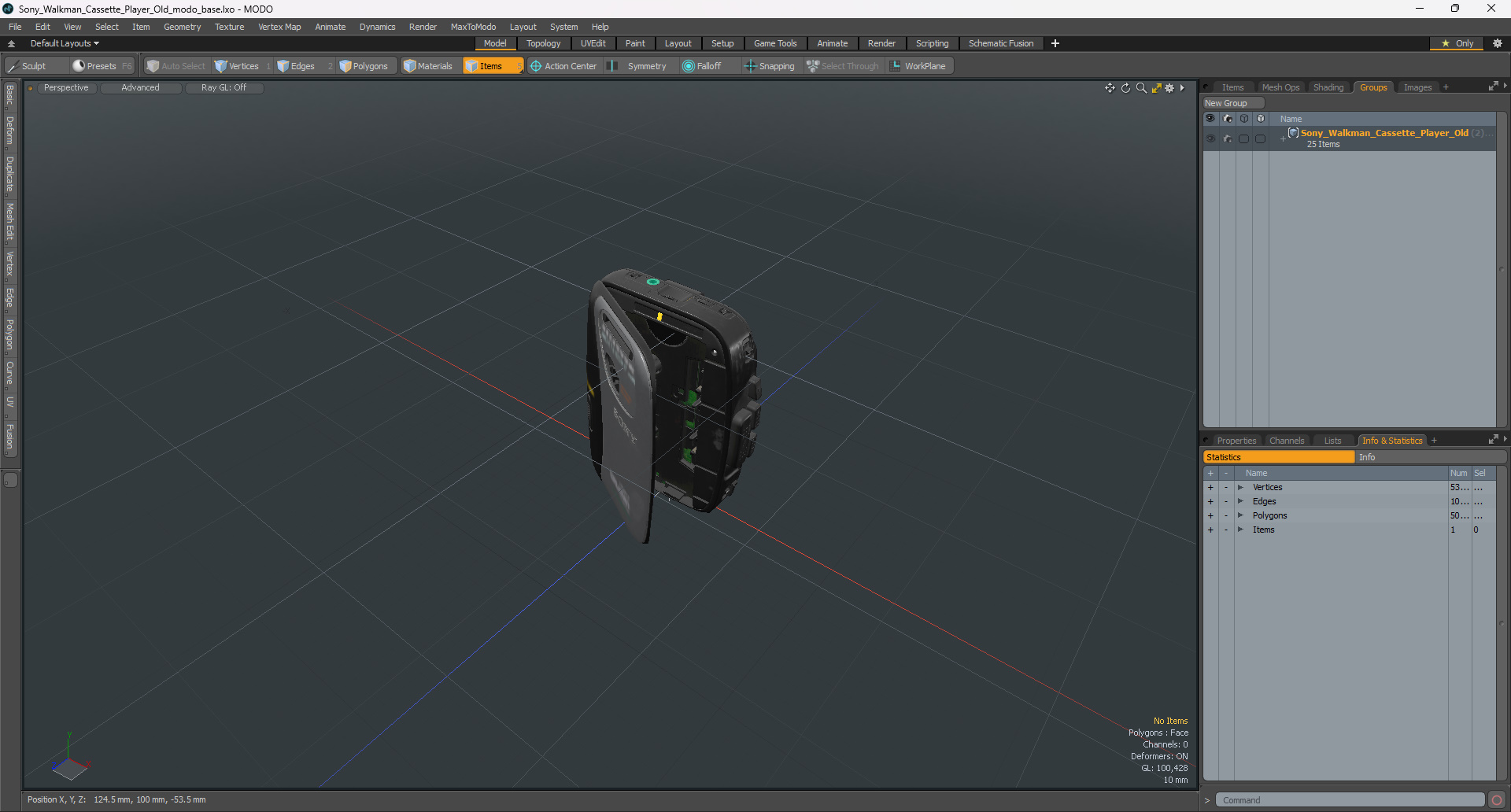
Task: Expand the Groups panel to full size
Action: tap(1493, 87)
